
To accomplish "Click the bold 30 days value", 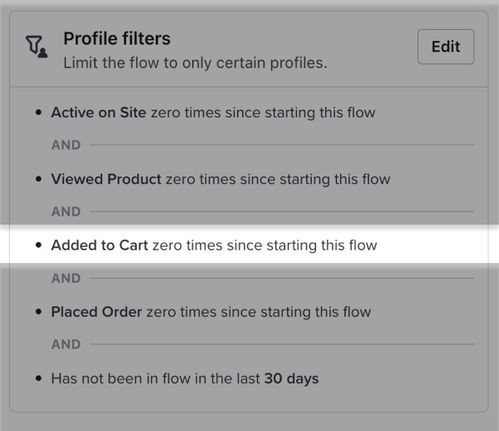I will [x=291, y=379].
